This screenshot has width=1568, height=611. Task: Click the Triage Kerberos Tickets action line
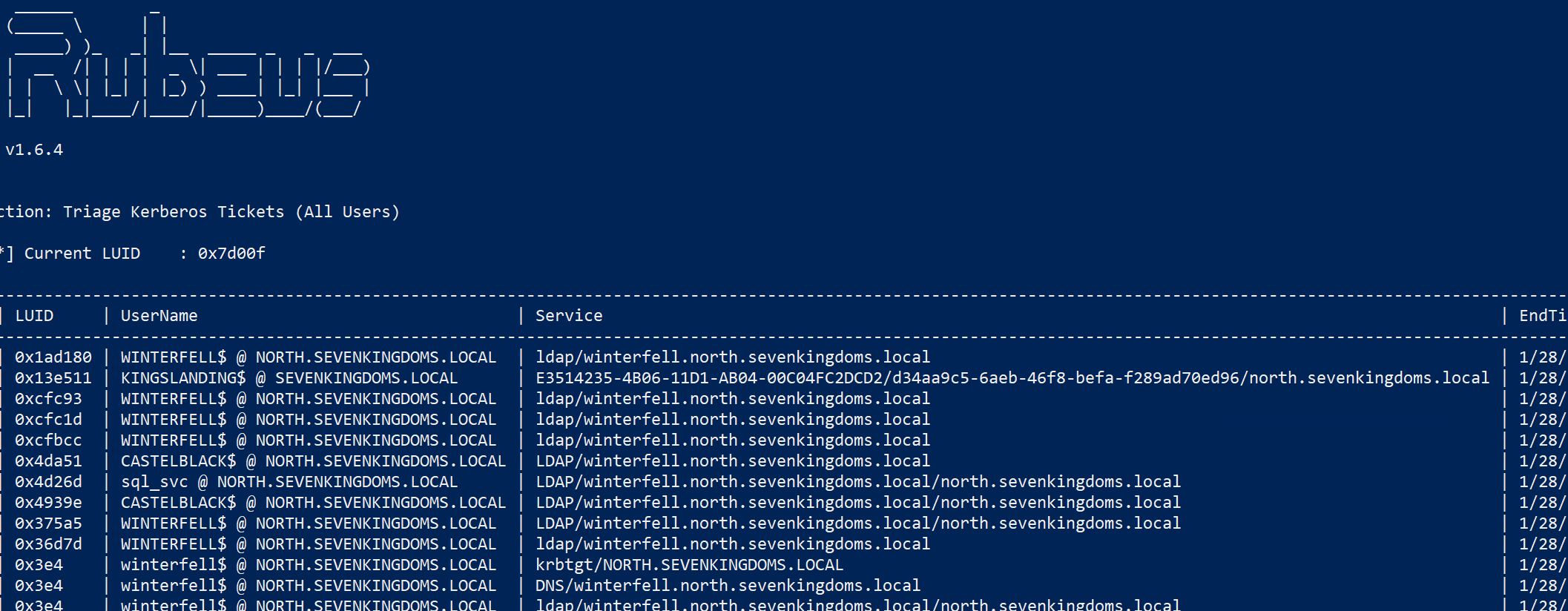[x=200, y=212]
